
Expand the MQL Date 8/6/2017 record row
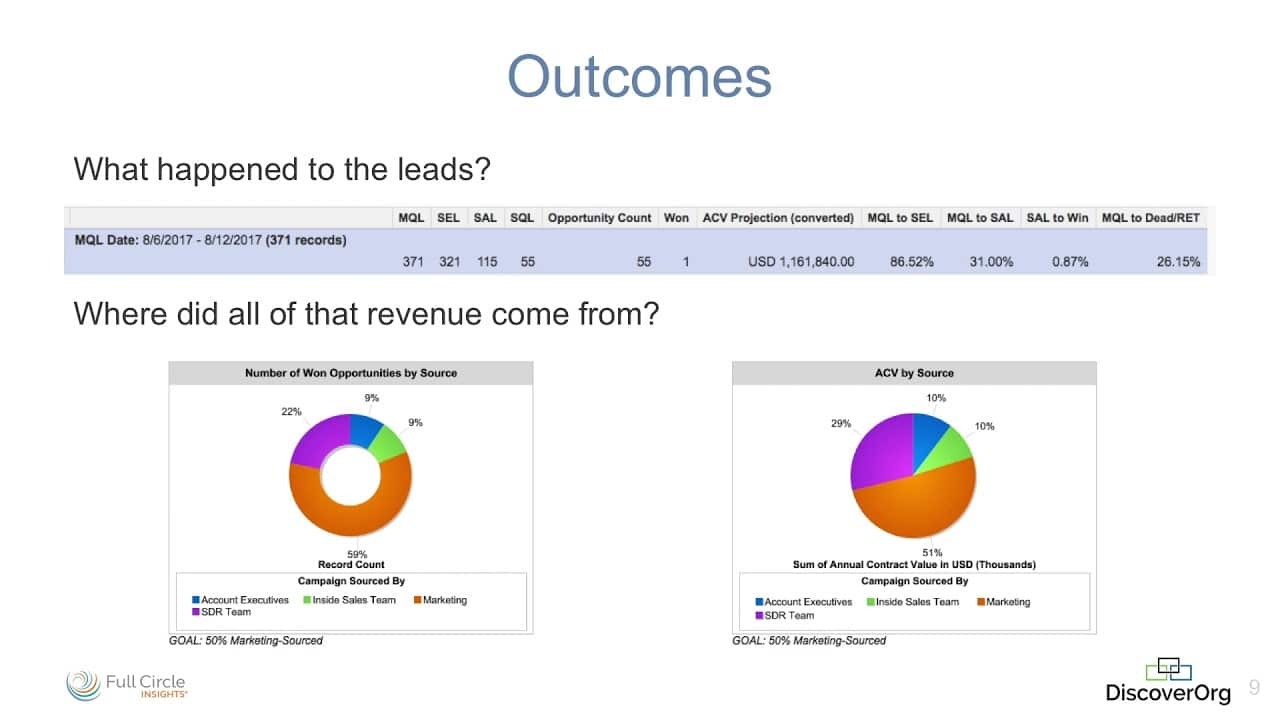point(210,240)
